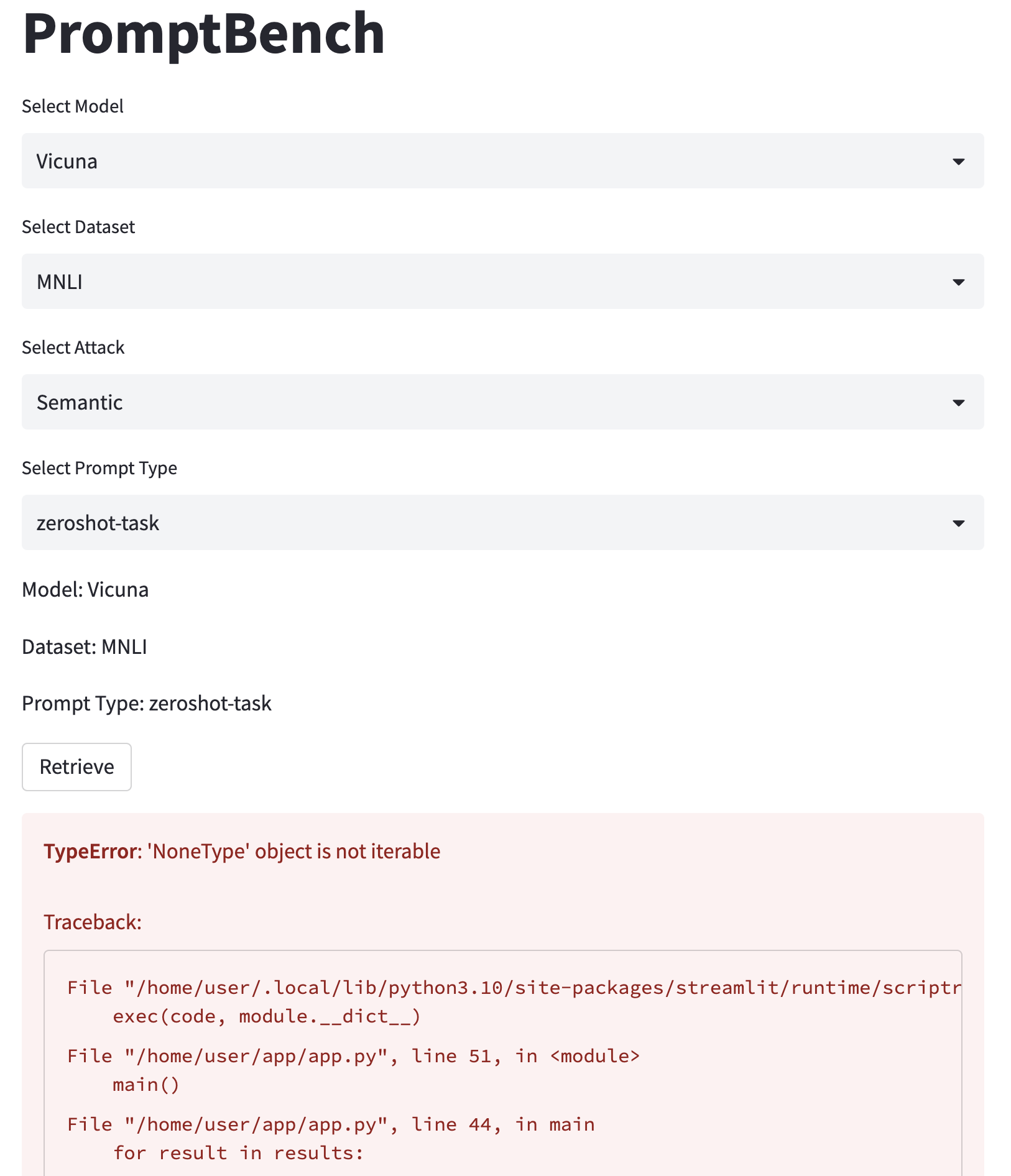Select the TypeError message text
1011x1176 pixels.
tap(241, 852)
